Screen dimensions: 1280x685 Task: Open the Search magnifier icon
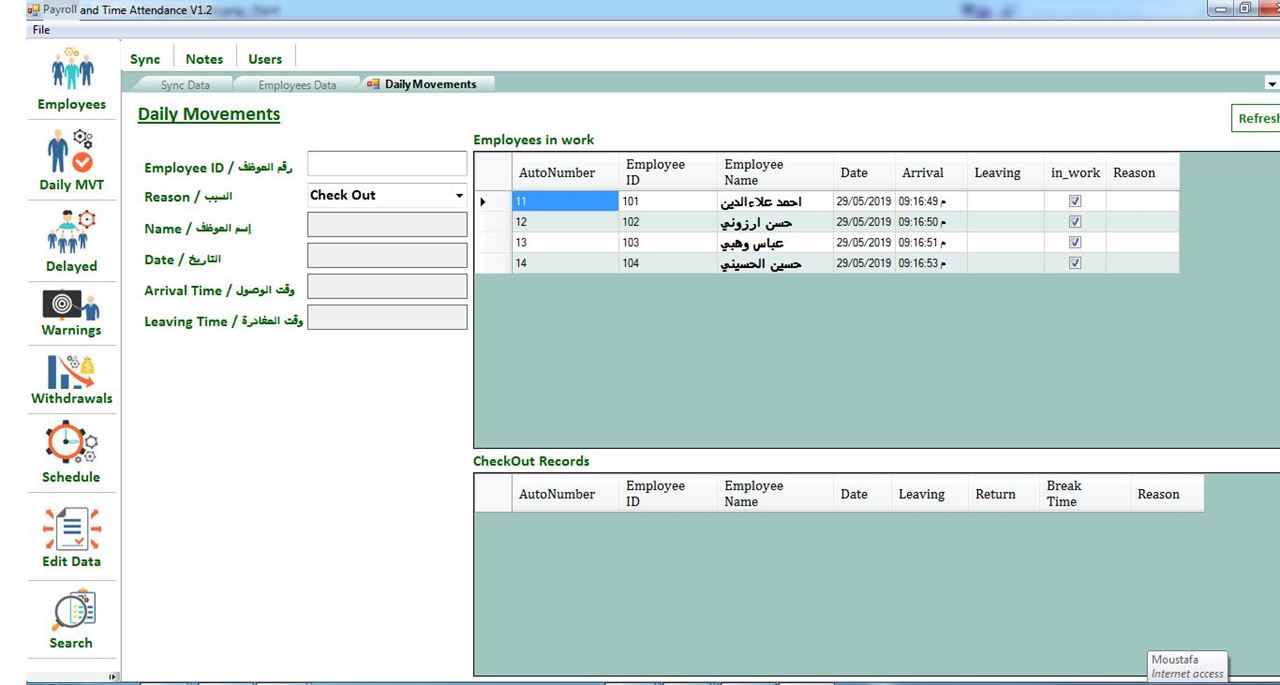point(73,610)
